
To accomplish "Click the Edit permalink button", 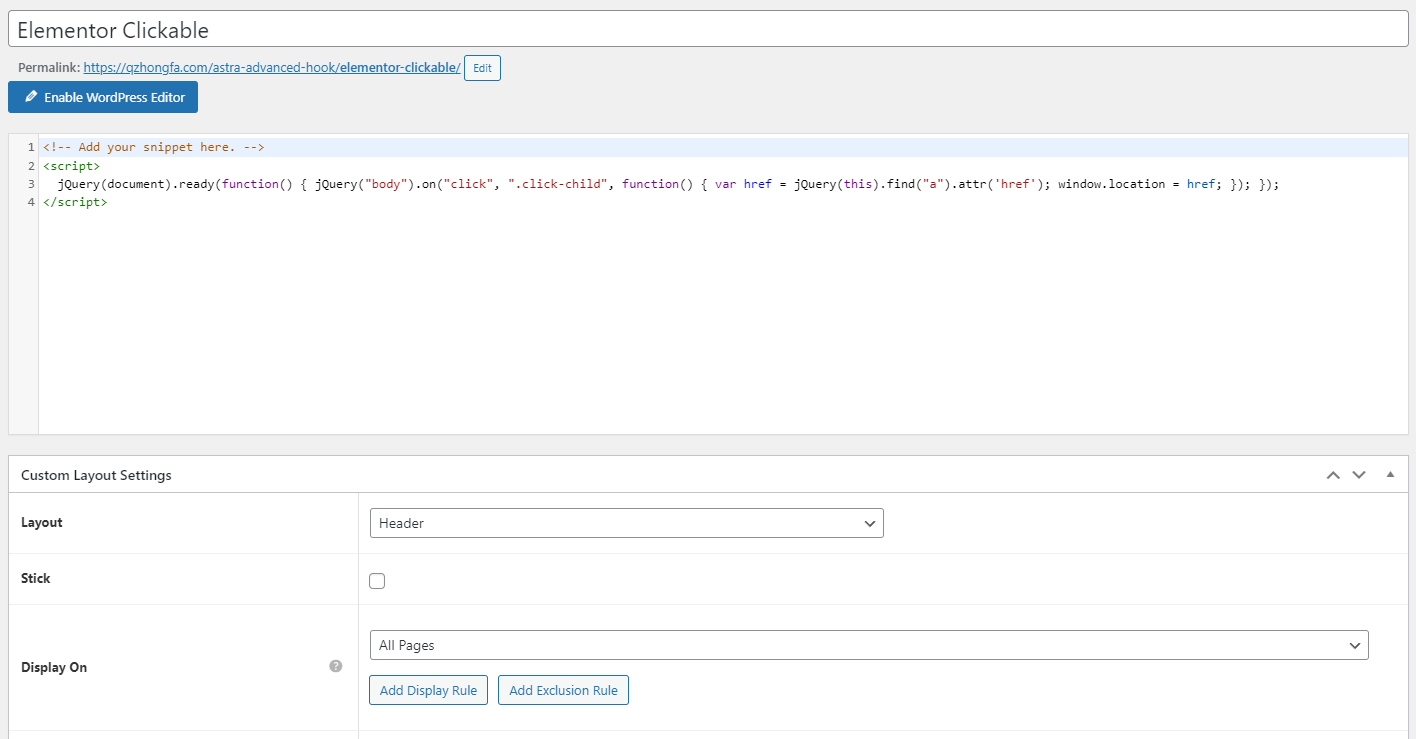I will (x=482, y=68).
